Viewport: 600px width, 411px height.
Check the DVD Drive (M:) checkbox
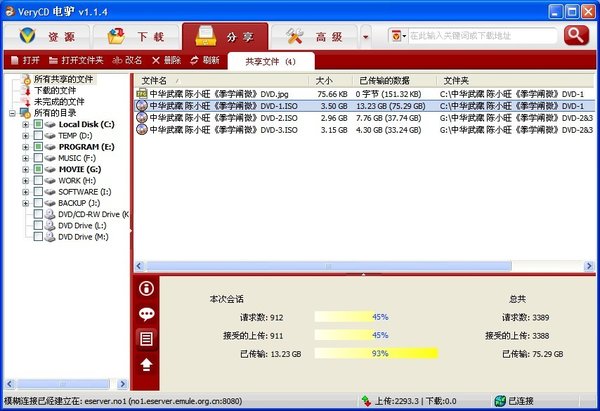pos(38,236)
